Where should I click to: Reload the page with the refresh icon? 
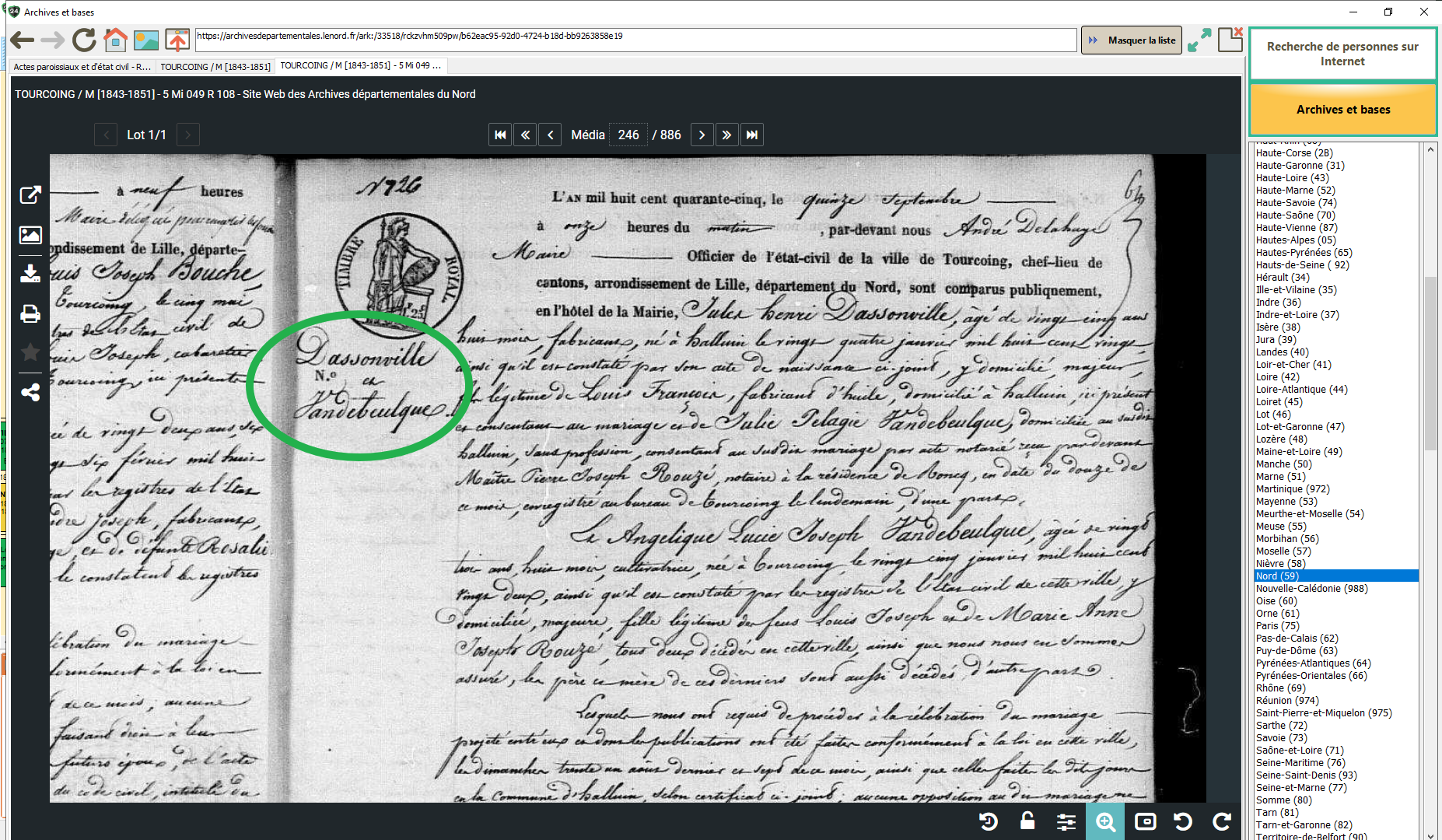click(x=84, y=40)
